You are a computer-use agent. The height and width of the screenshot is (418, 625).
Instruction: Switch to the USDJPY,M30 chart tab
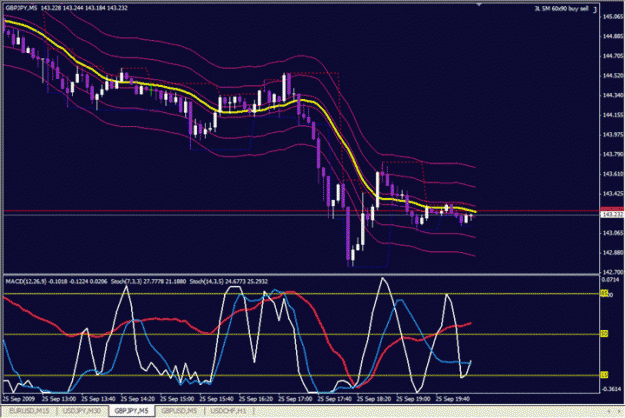click(82, 411)
